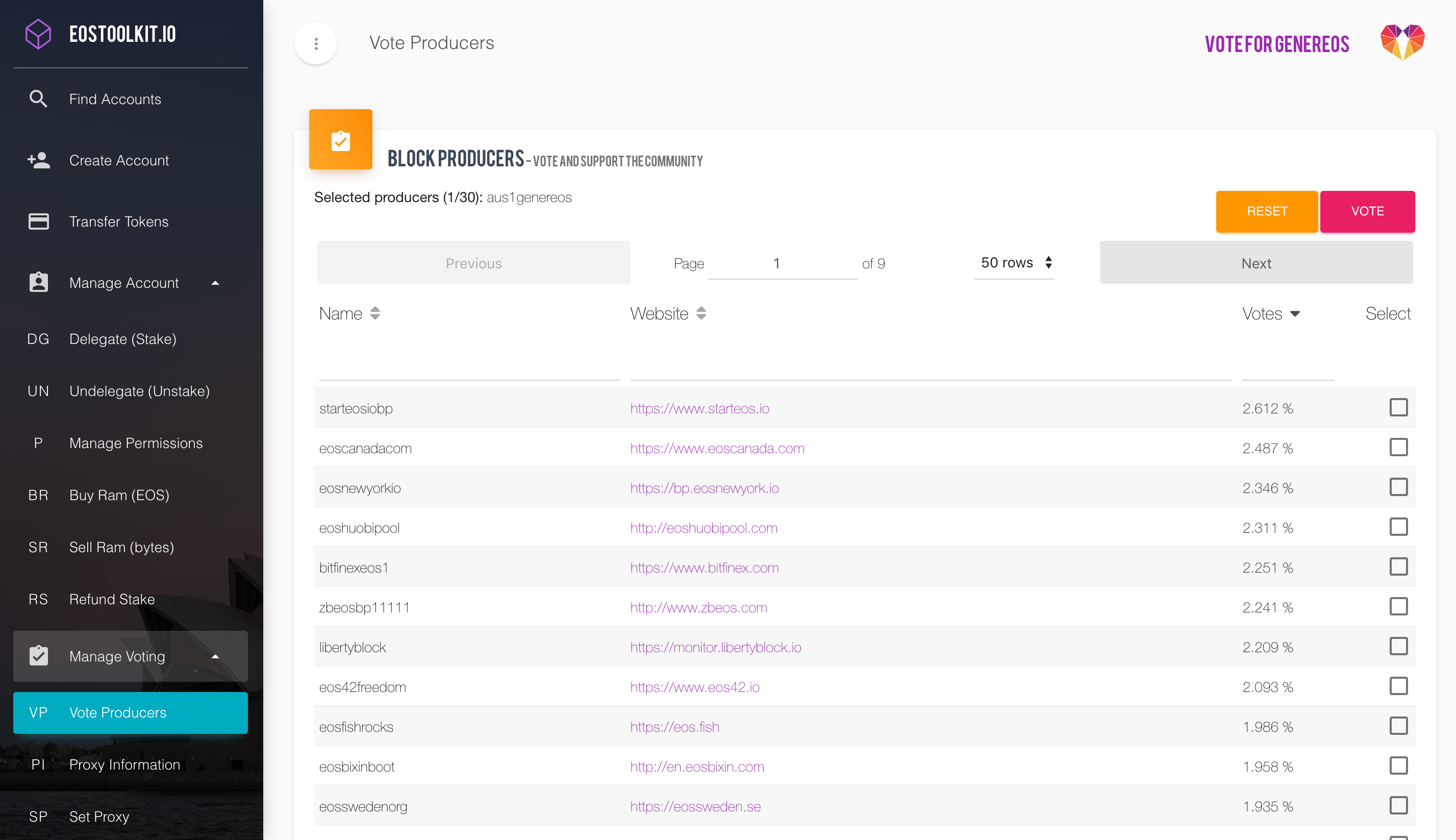Click the Votes filter input field
1456x840 pixels.
point(1288,363)
